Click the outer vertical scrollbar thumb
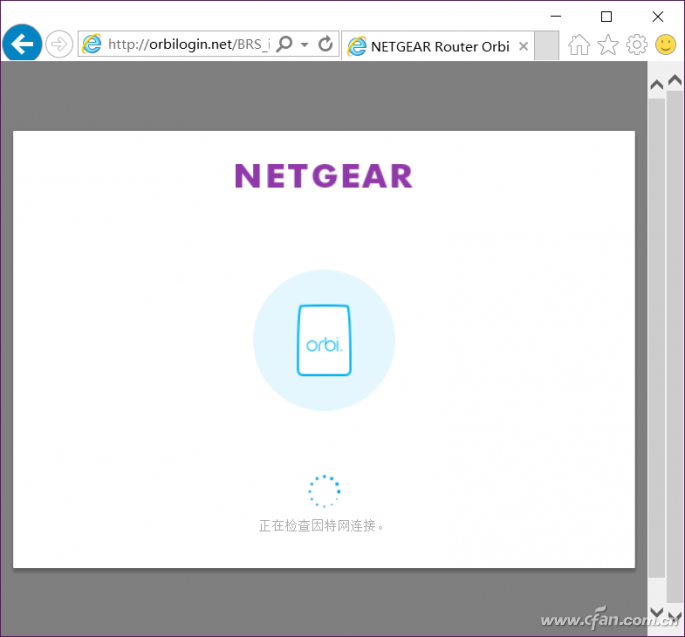Viewport: 685px width, 637px height. point(675,347)
